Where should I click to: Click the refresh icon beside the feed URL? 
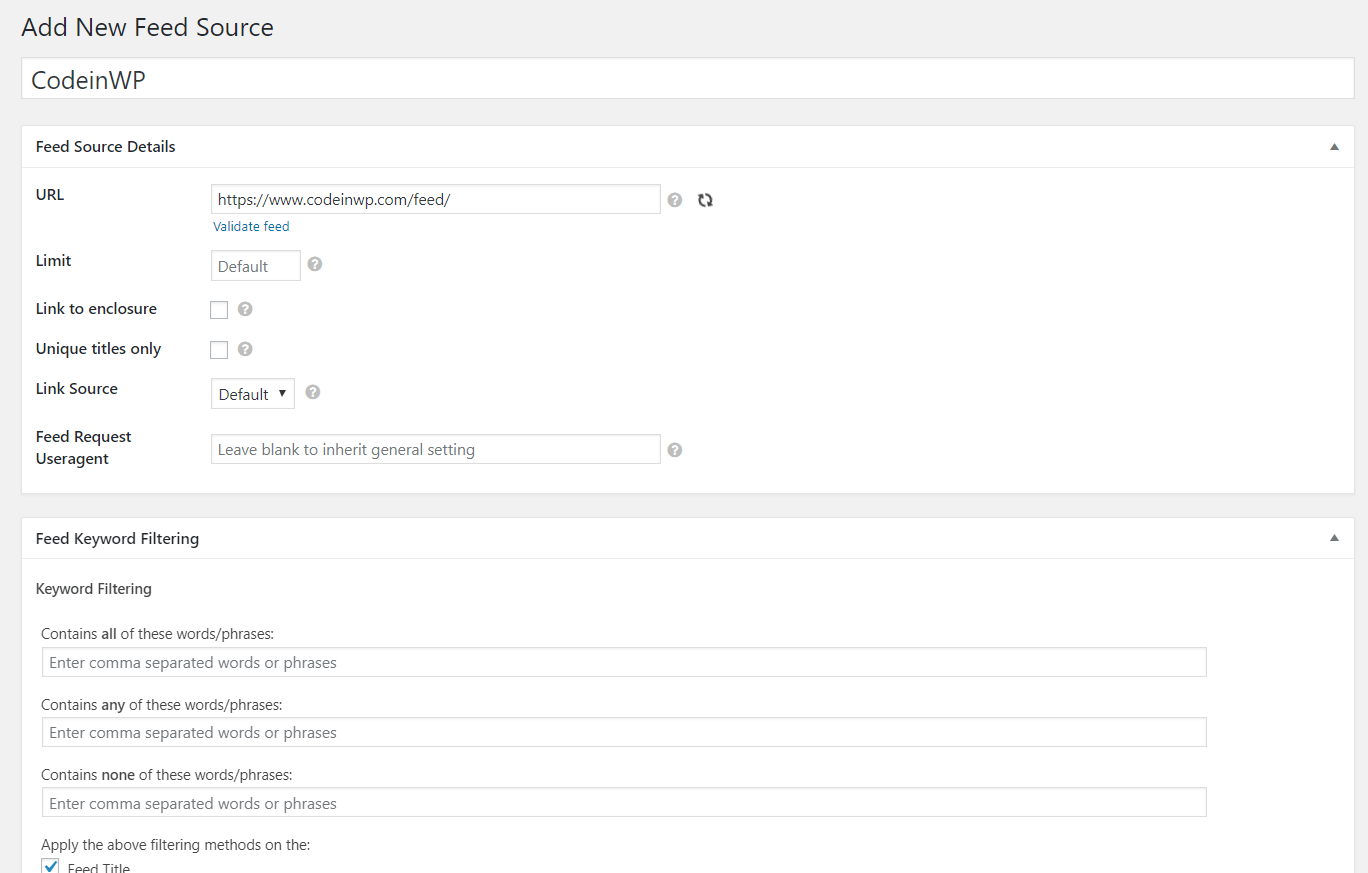pos(705,200)
